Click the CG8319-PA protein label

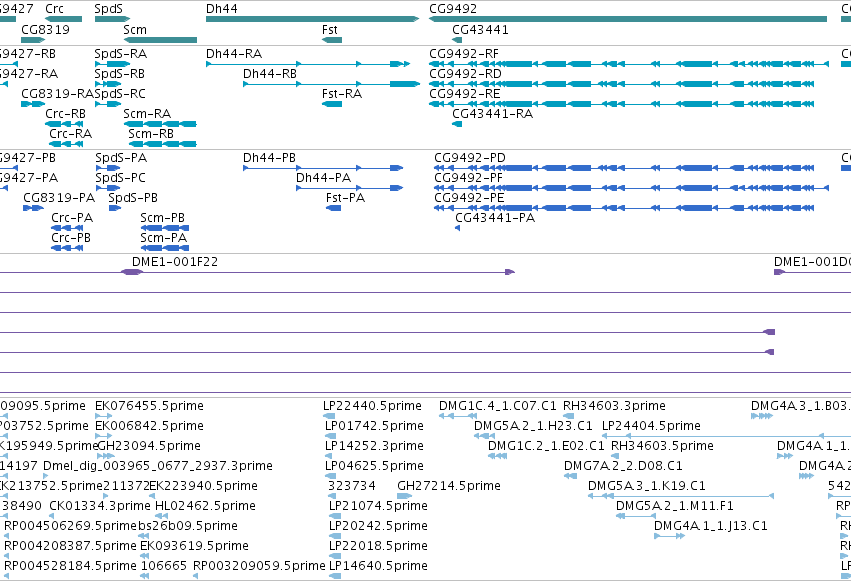click(x=59, y=198)
